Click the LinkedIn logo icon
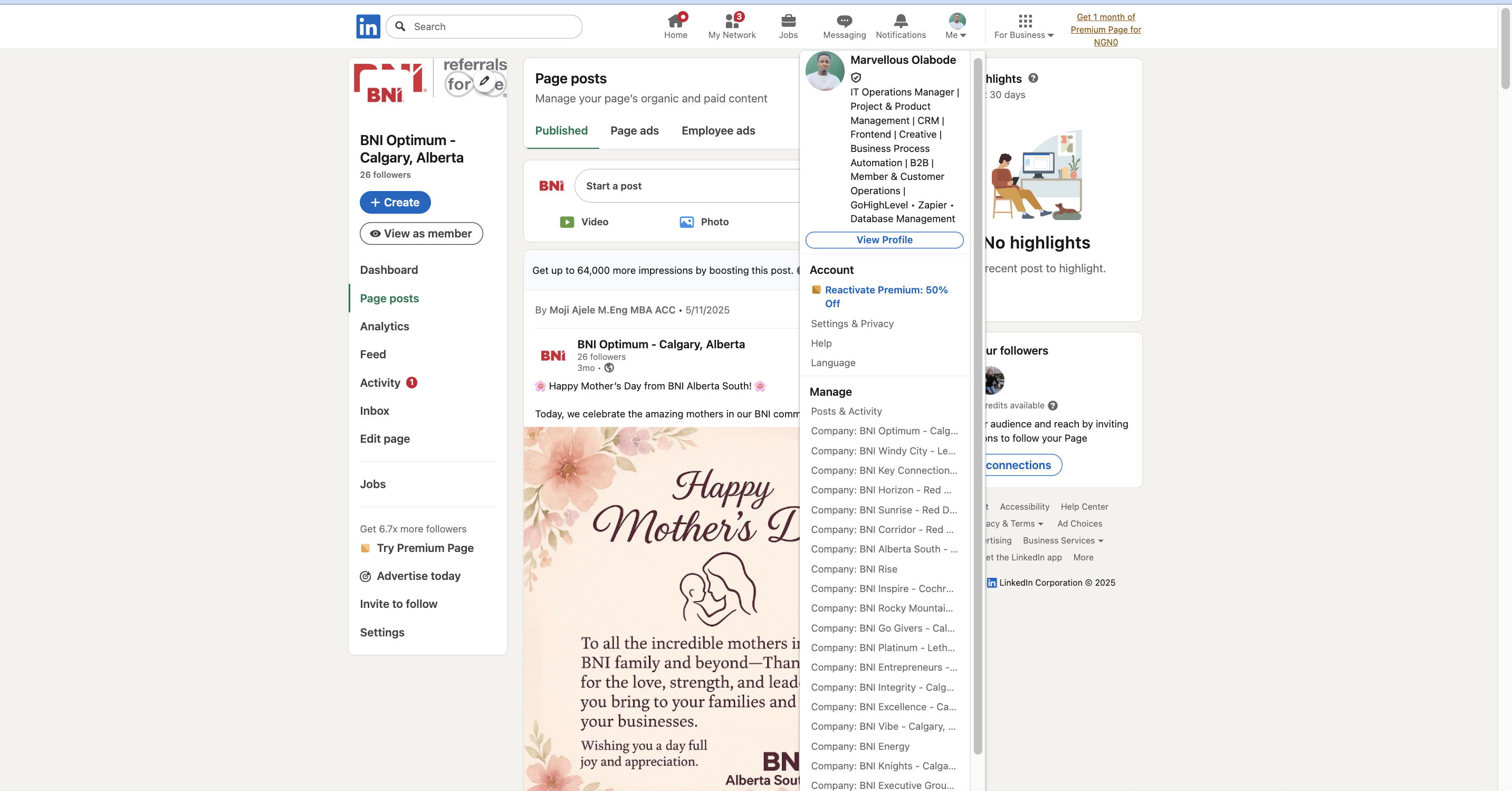 [368, 26]
